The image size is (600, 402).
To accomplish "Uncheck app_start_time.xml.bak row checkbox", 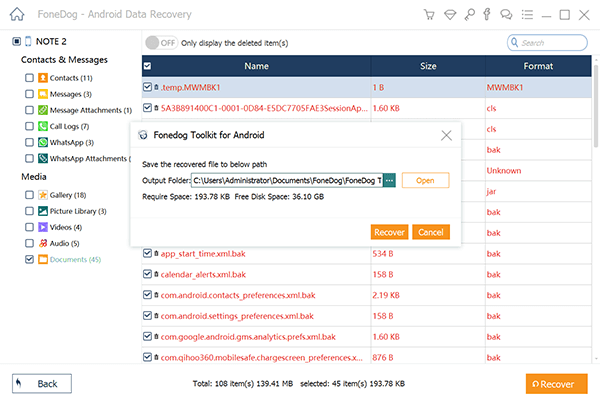I will coord(147,254).
